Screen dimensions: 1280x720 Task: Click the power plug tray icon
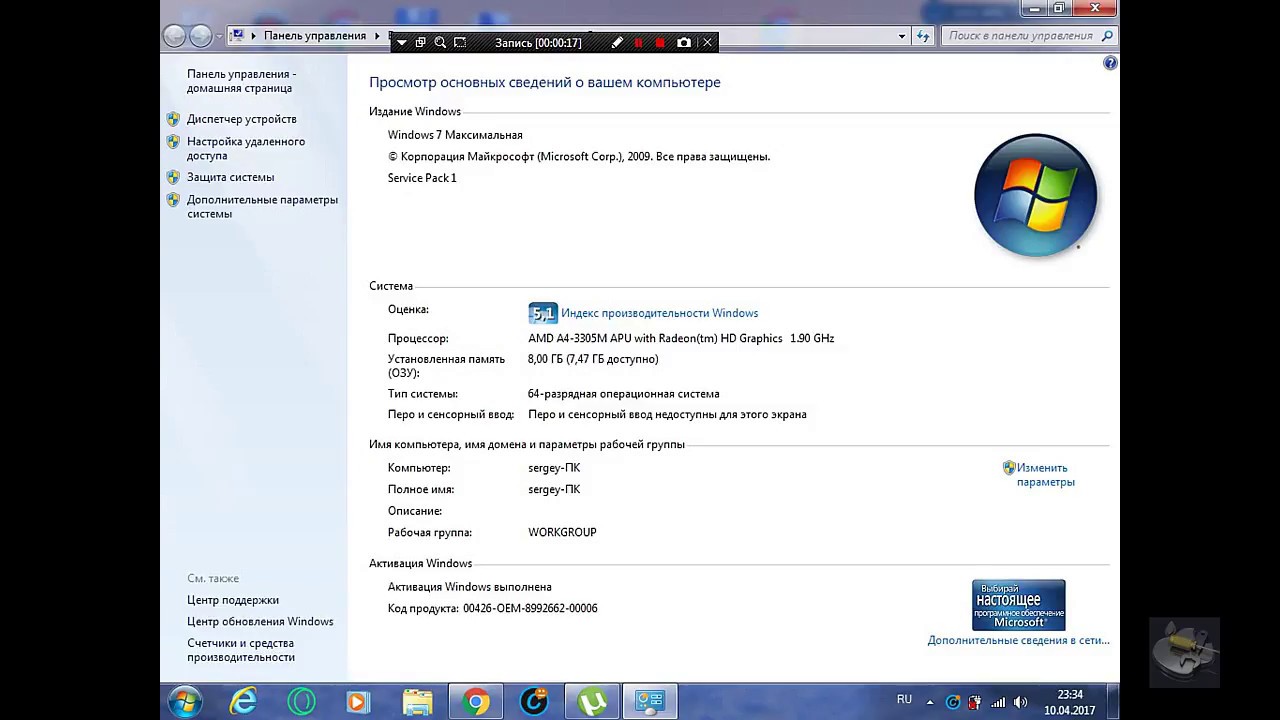click(975, 702)
